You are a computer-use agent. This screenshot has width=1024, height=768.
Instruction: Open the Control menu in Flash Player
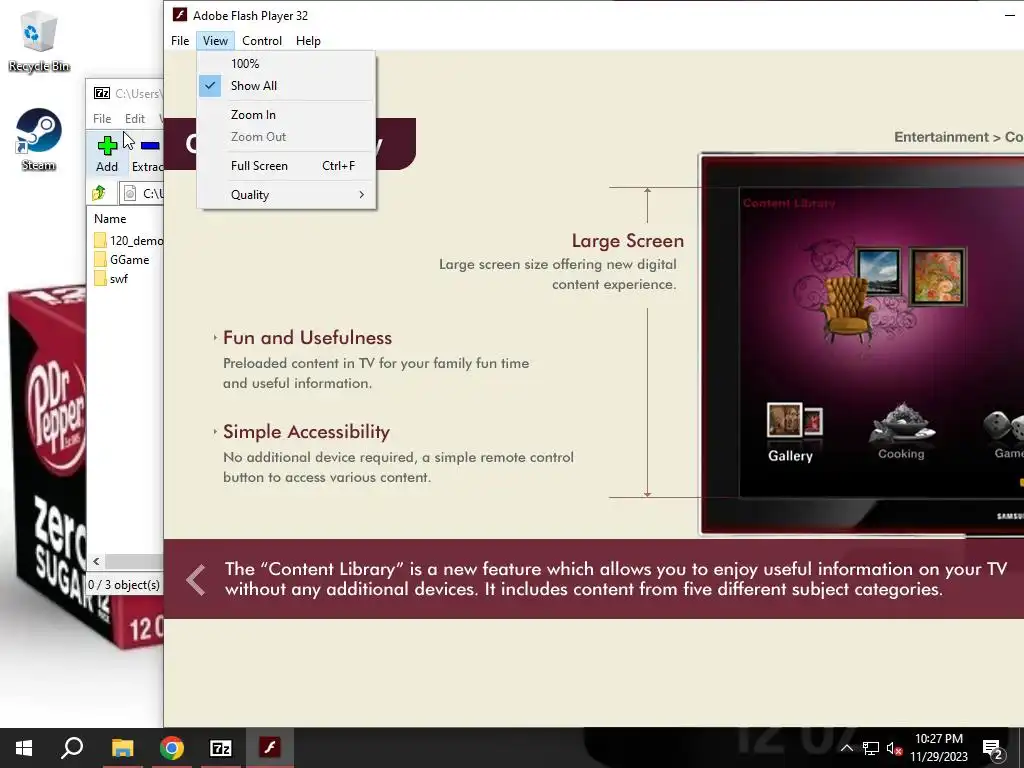[262, 40]
